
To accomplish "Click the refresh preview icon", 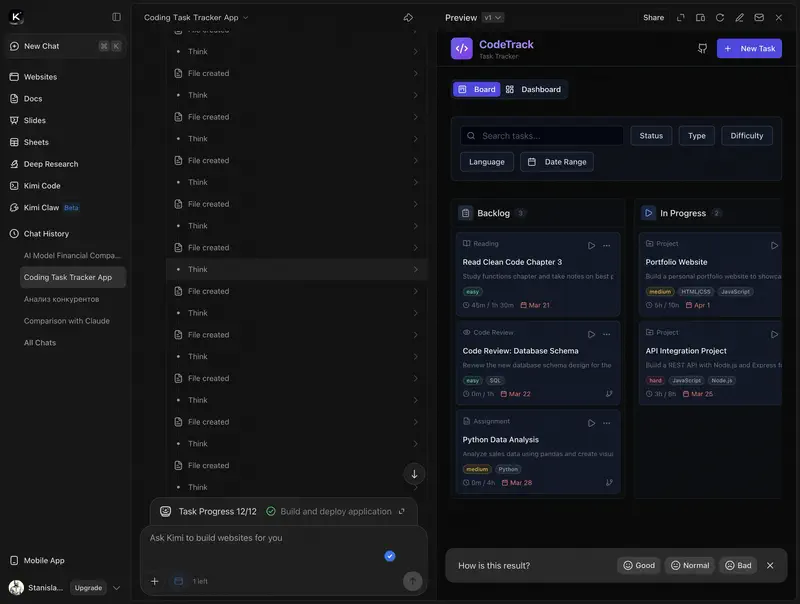I will tap(720, 17).
